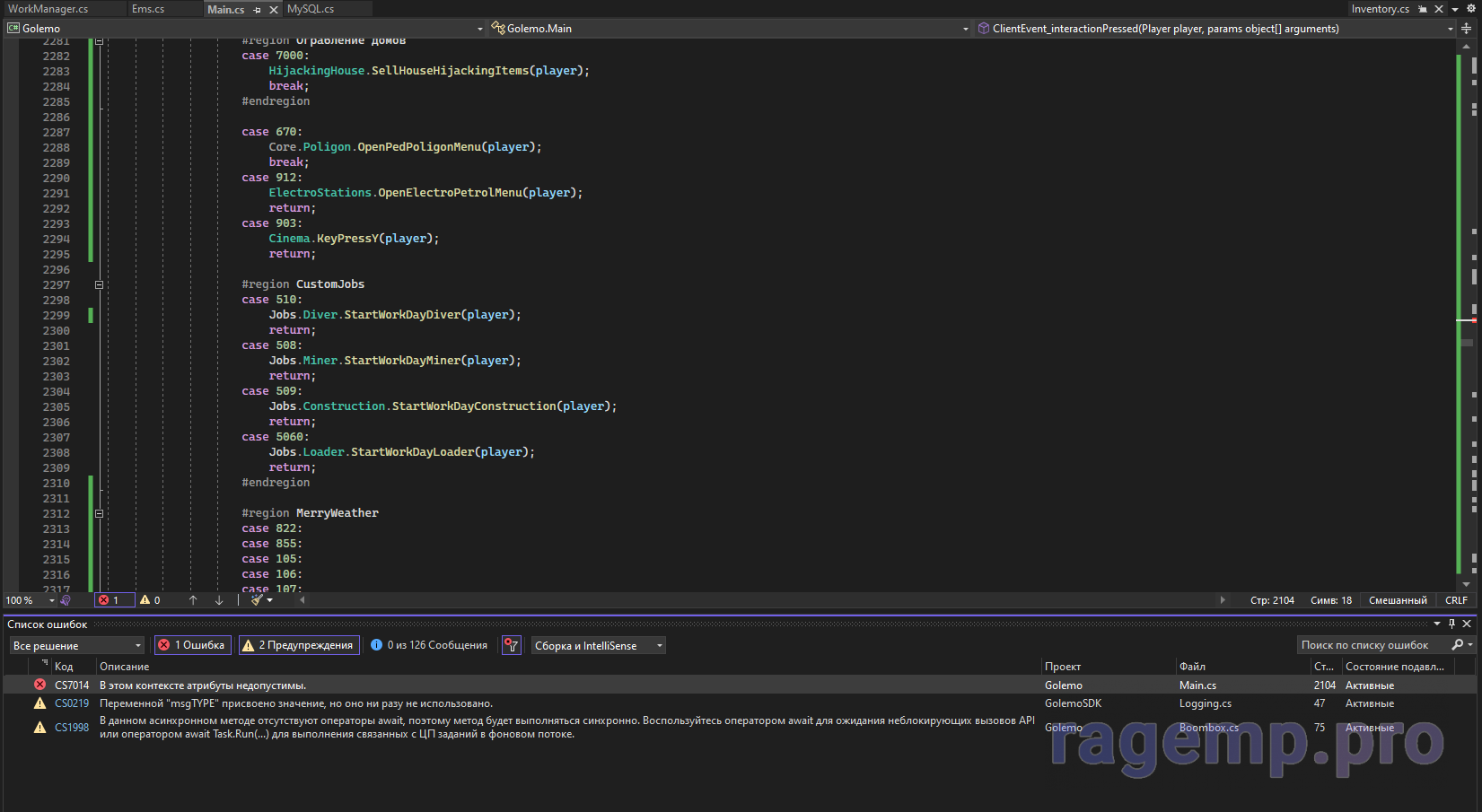Toggle the '0 из 126 Сообщения' filter

(x=429, y=645)
